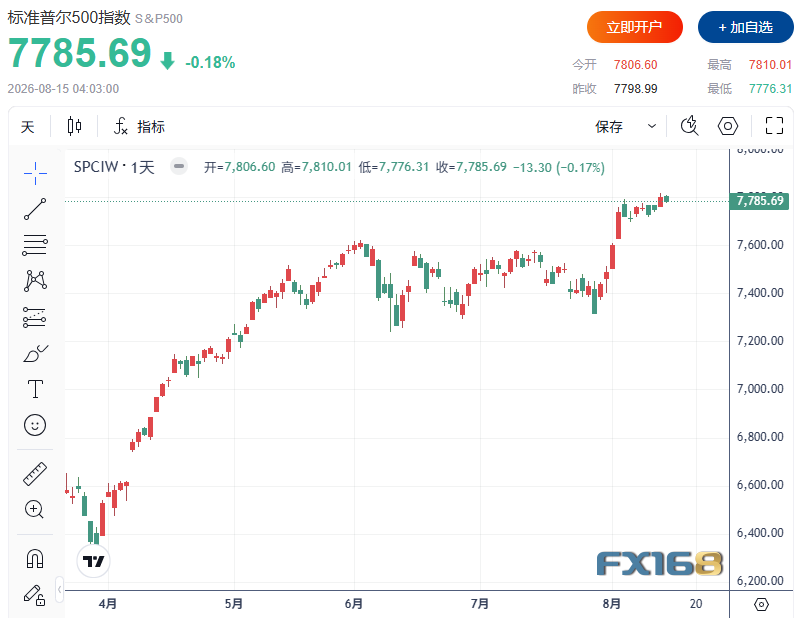The width and height of the screenshot is (803, 618).
Task: Select the XABCD pattern tool
Action: pos(35,281)
